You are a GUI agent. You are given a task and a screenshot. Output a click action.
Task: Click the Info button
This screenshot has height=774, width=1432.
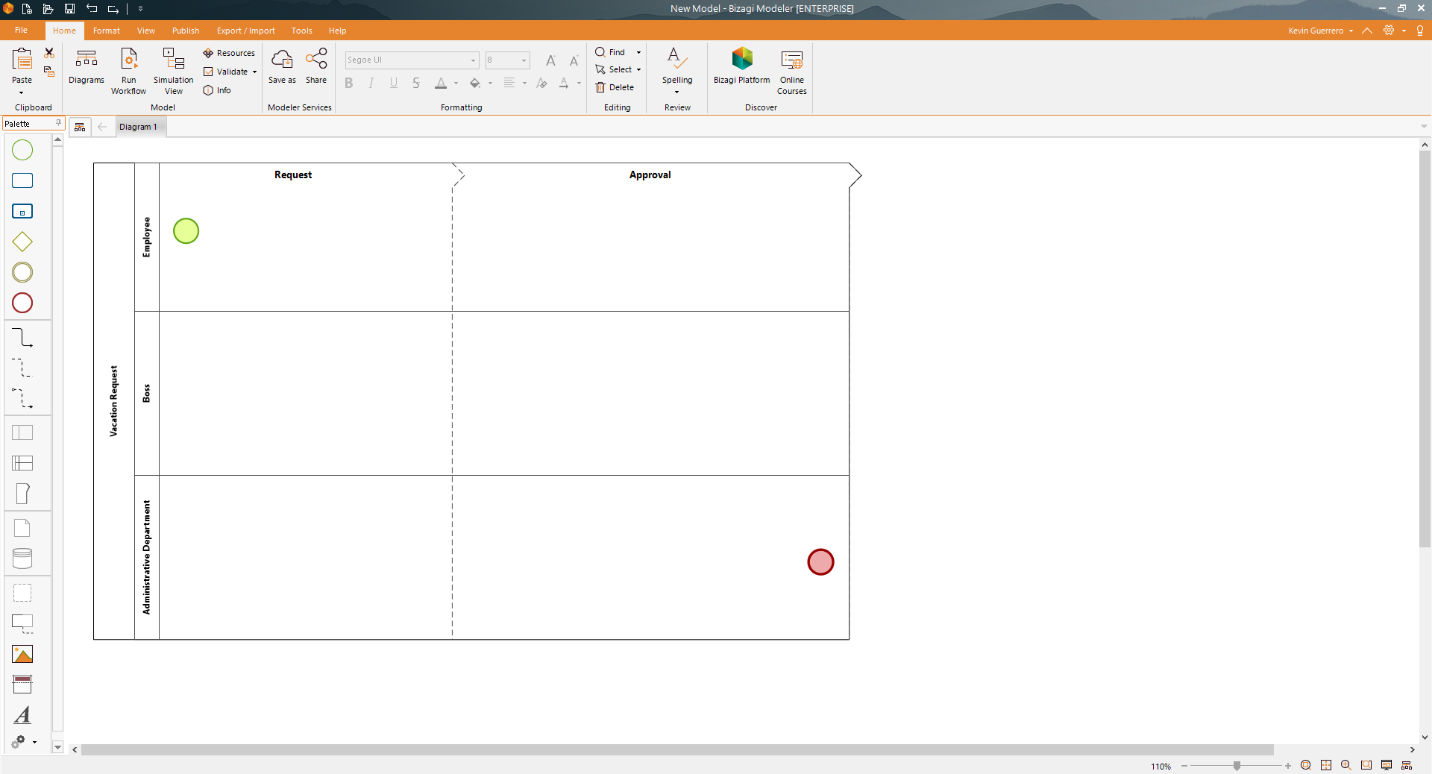click(x=217, y=90)
